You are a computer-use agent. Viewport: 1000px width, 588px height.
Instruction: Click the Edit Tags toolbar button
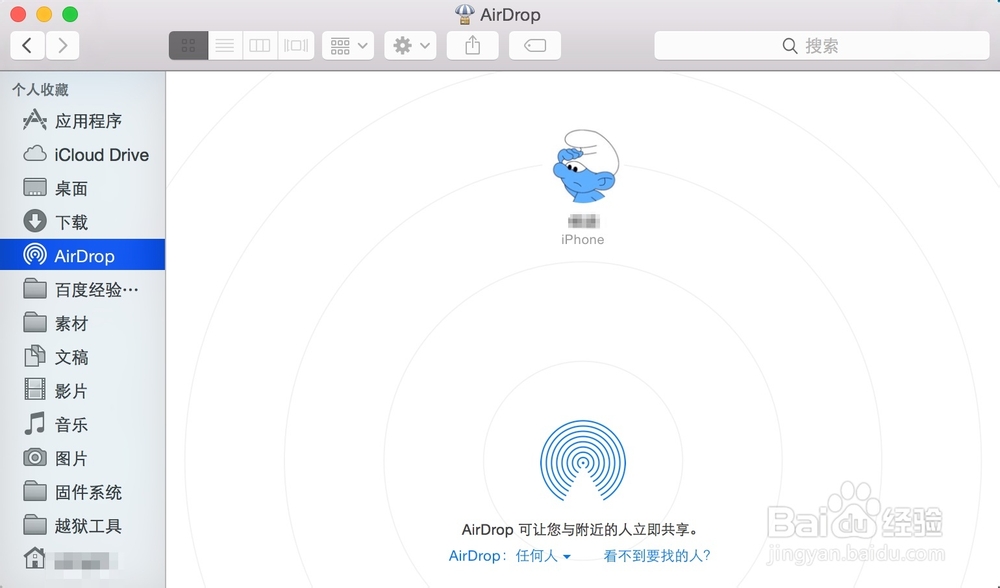coord(534,45)
